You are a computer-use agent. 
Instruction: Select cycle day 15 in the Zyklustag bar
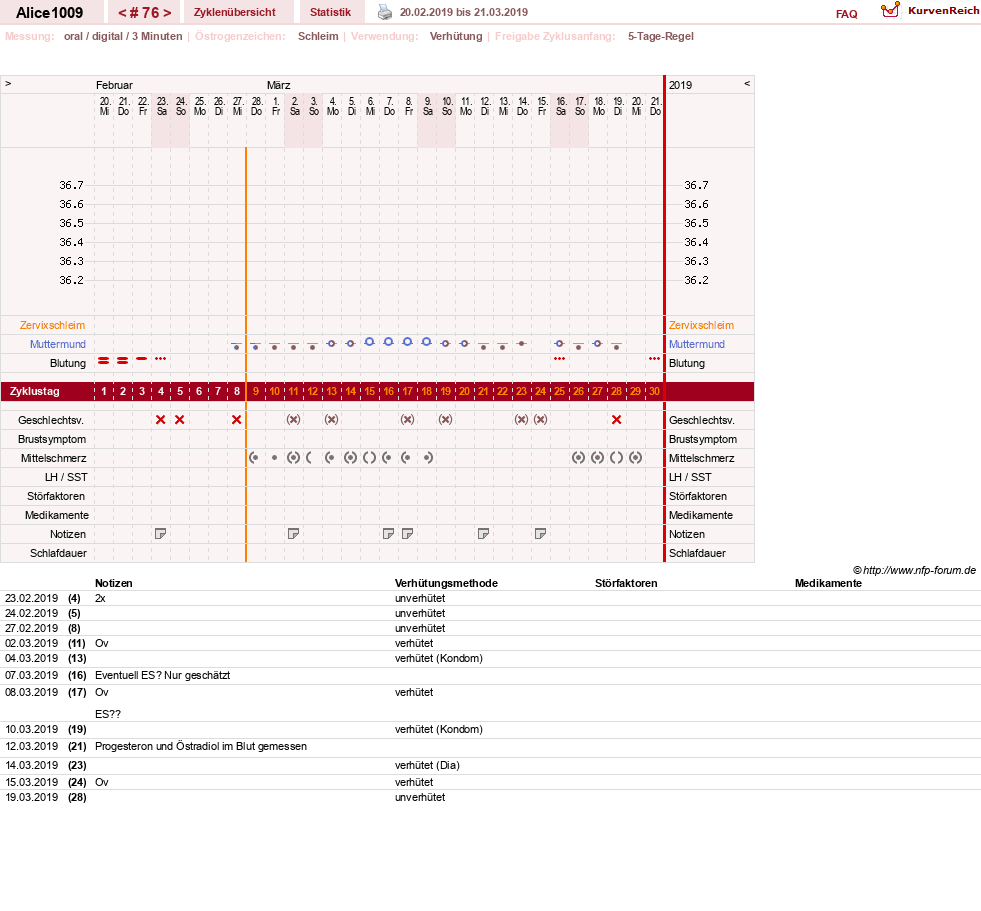click(370, 391)
